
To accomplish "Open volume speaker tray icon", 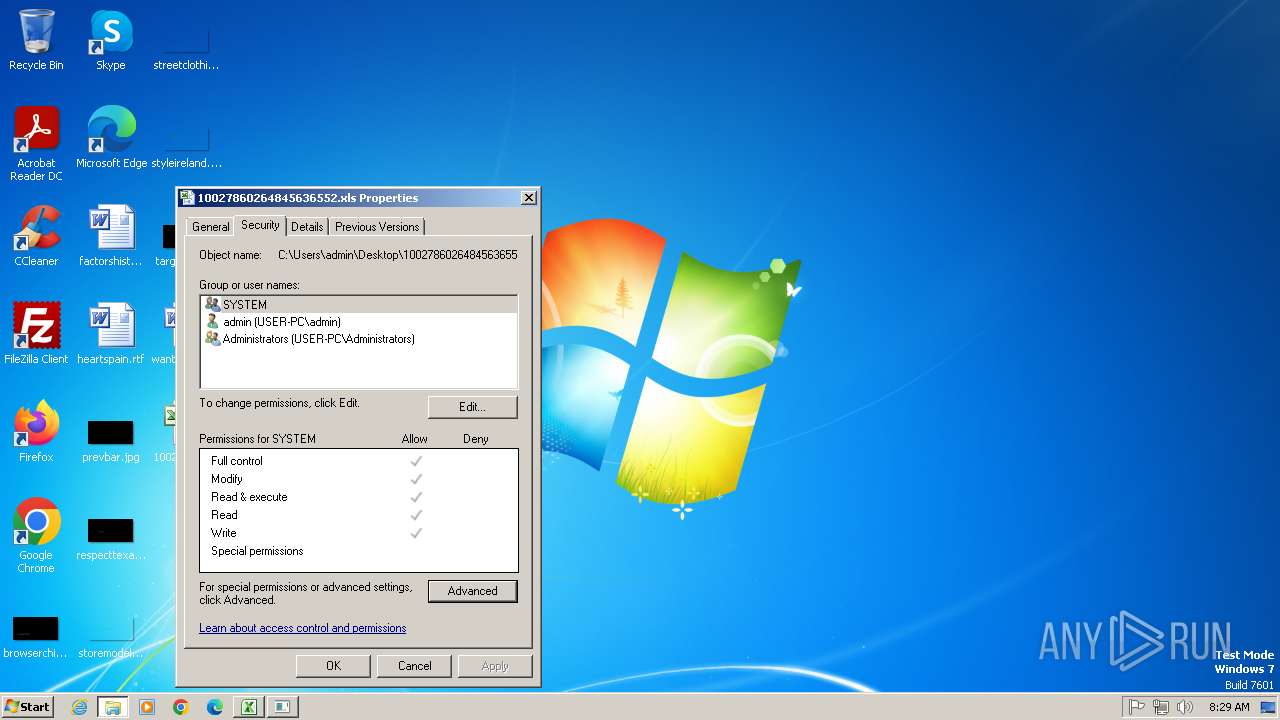I will coord(1185,707).
